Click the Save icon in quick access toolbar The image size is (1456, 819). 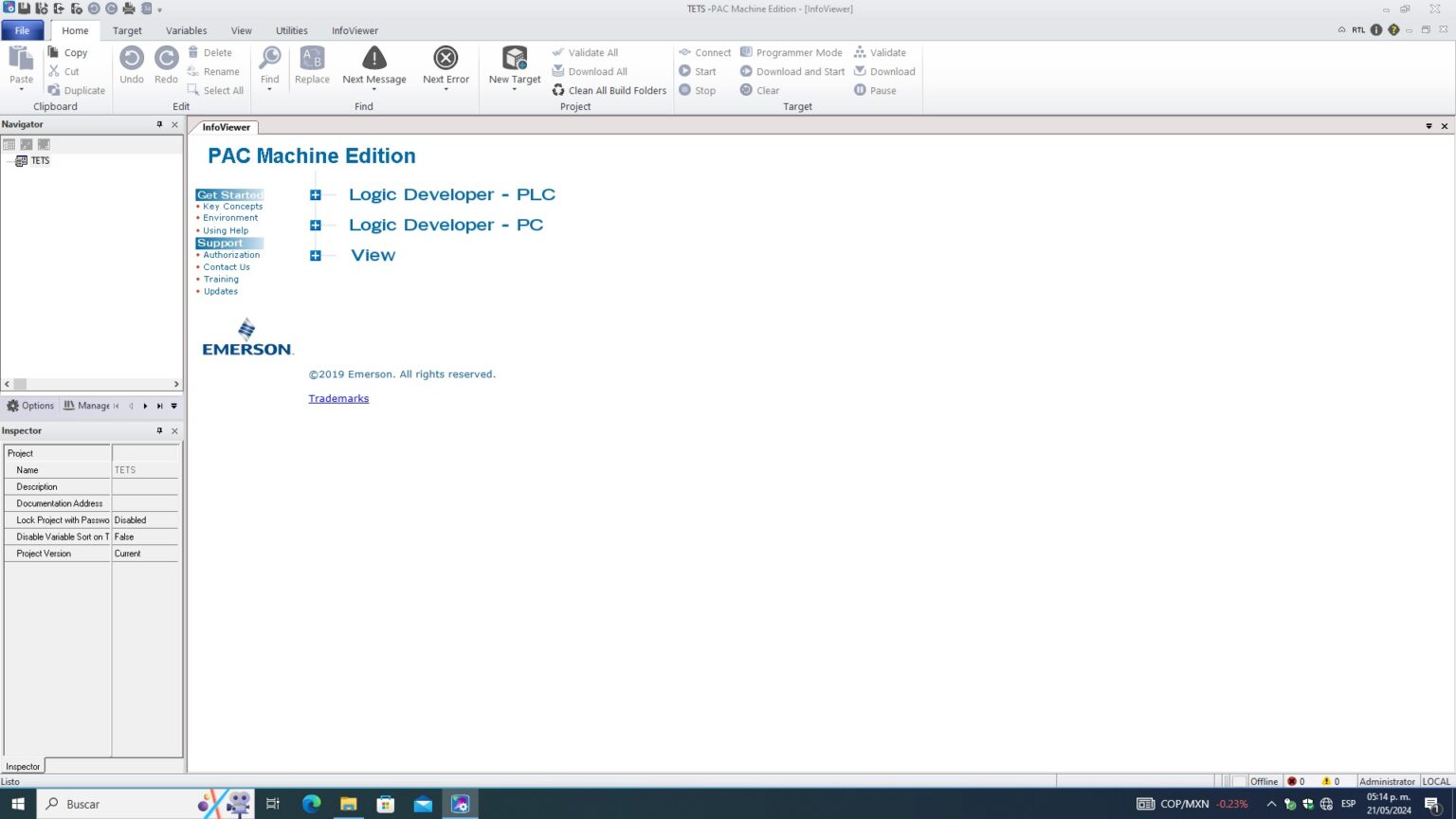coord(24,8)
